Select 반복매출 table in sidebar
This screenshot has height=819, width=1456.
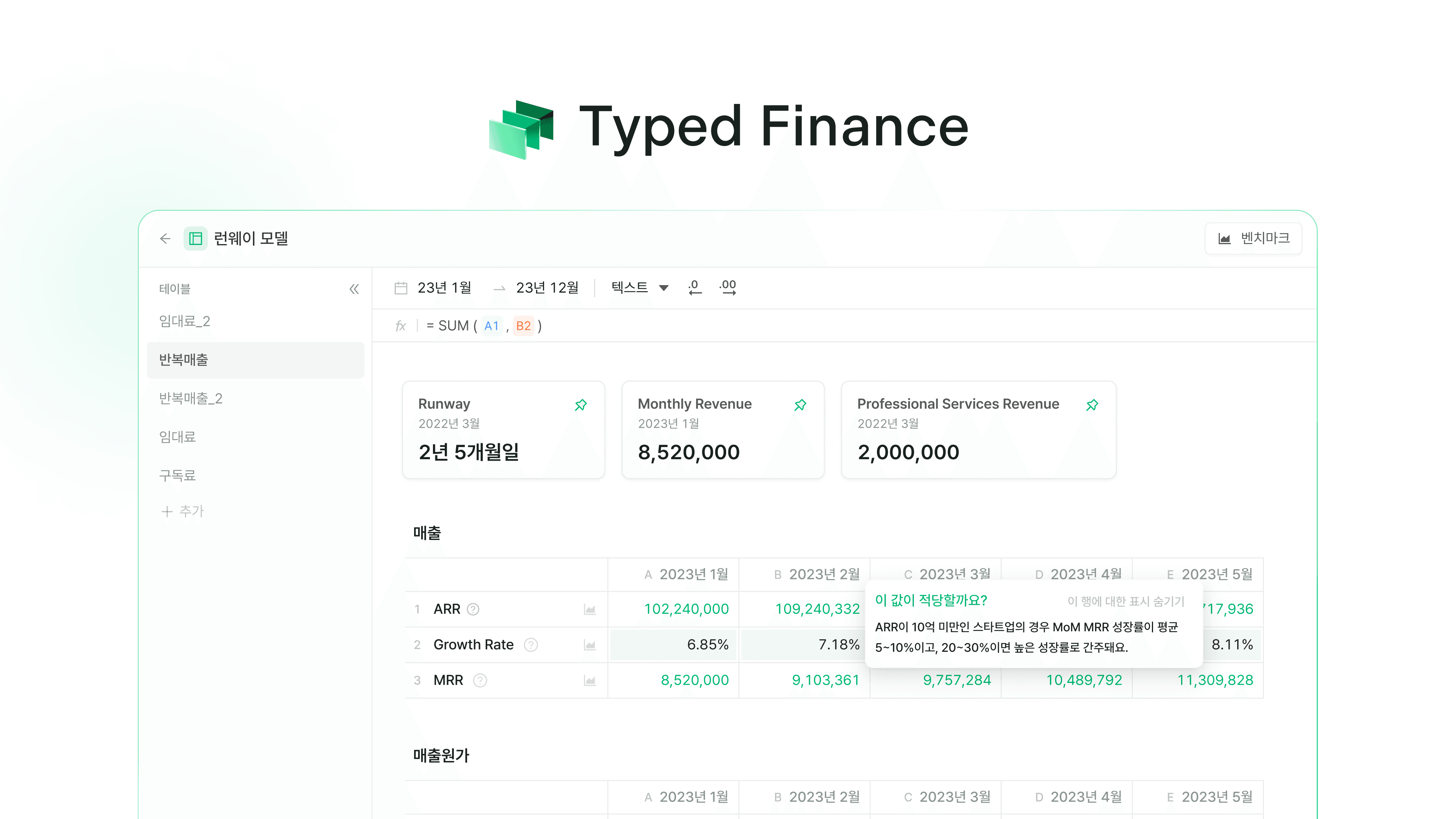coord(256,359)
